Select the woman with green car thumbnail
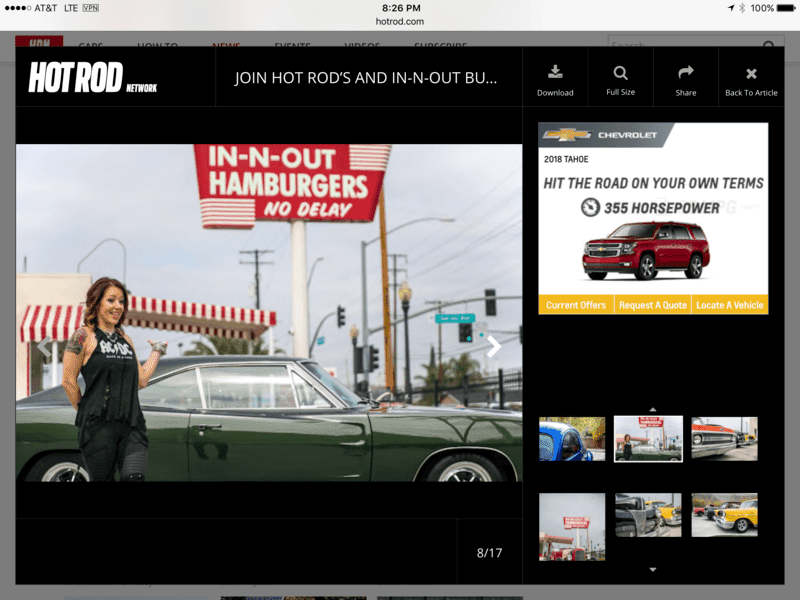Viewport: 800px width, 600px height. tap(648, 439)
